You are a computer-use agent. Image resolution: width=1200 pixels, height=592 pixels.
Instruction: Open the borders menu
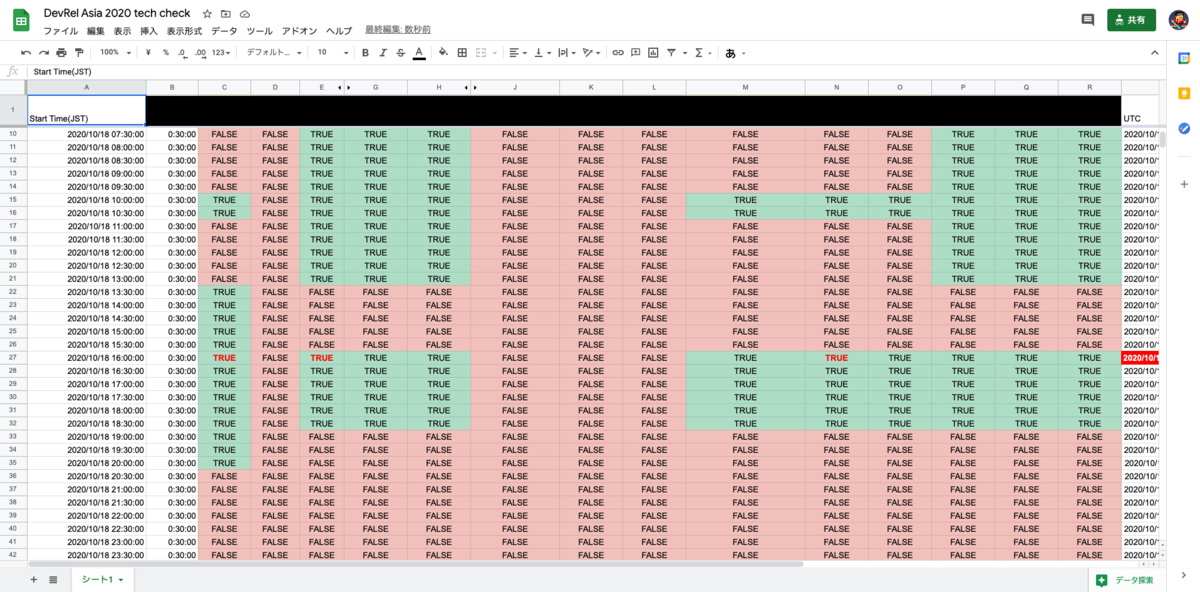(x=463, y=52)
